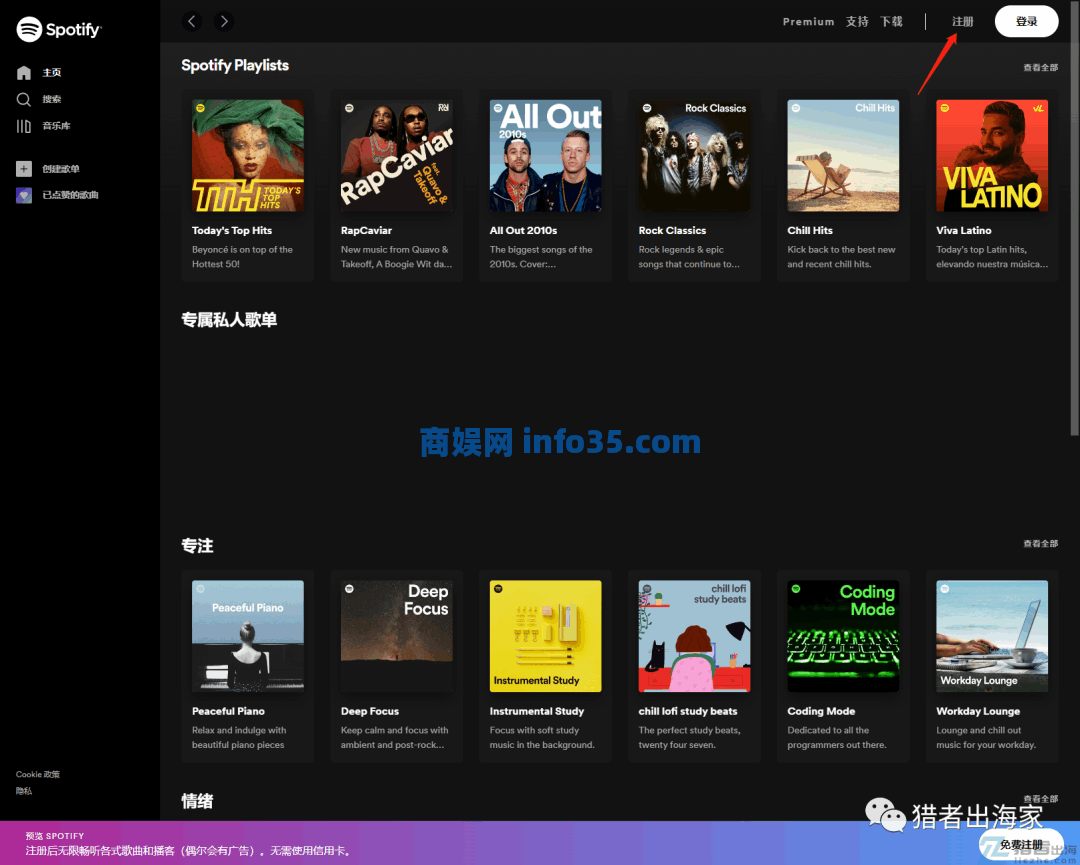Click 'Beyoncé is on top of the' description
This screenshot has height=865, width=1080.
point(242,250)
